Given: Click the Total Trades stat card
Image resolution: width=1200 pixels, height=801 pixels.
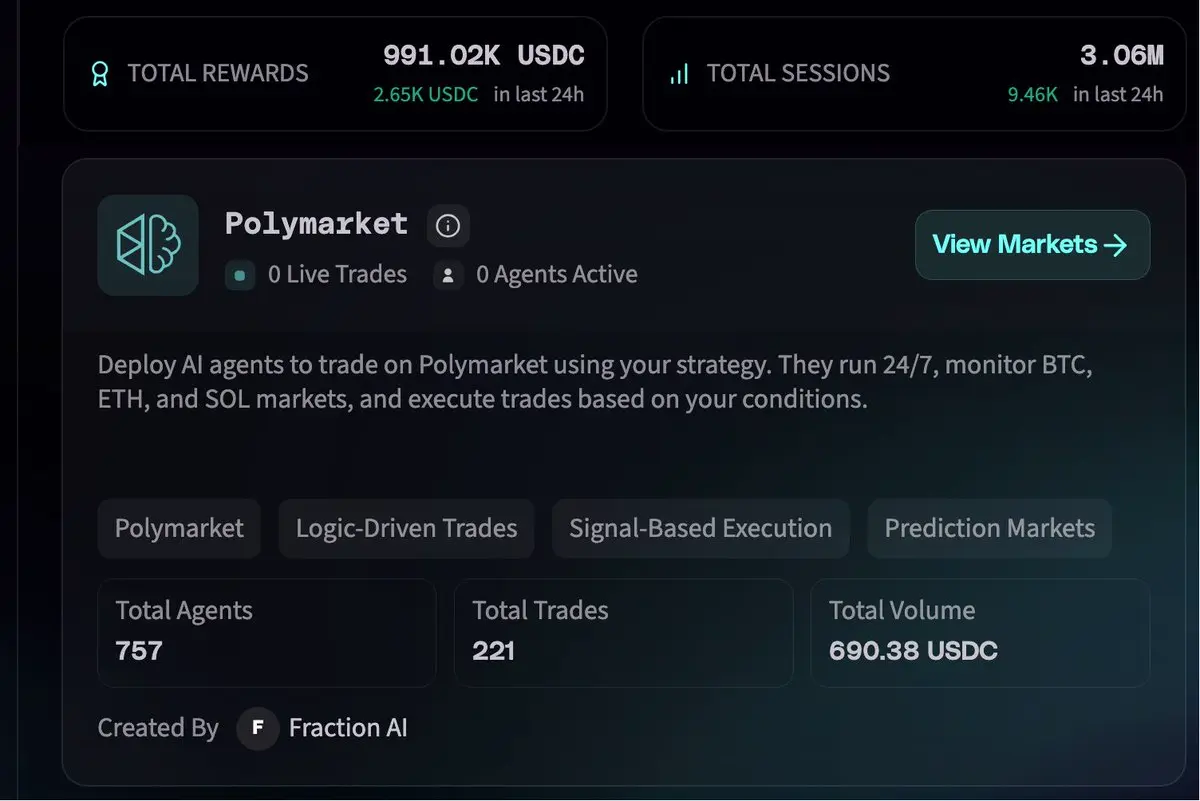Looking at the screenshot, I should coord(623,633).
